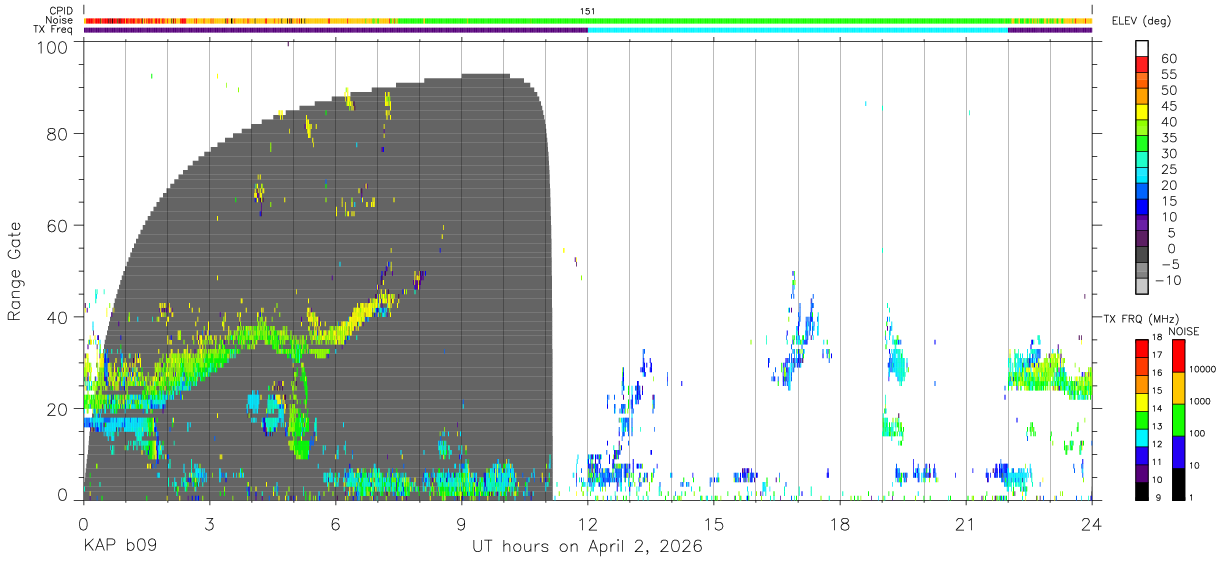The image size is (1228, 567).
Task: Click the NOISE colorbar title
Action: [x=1183, y=331]
